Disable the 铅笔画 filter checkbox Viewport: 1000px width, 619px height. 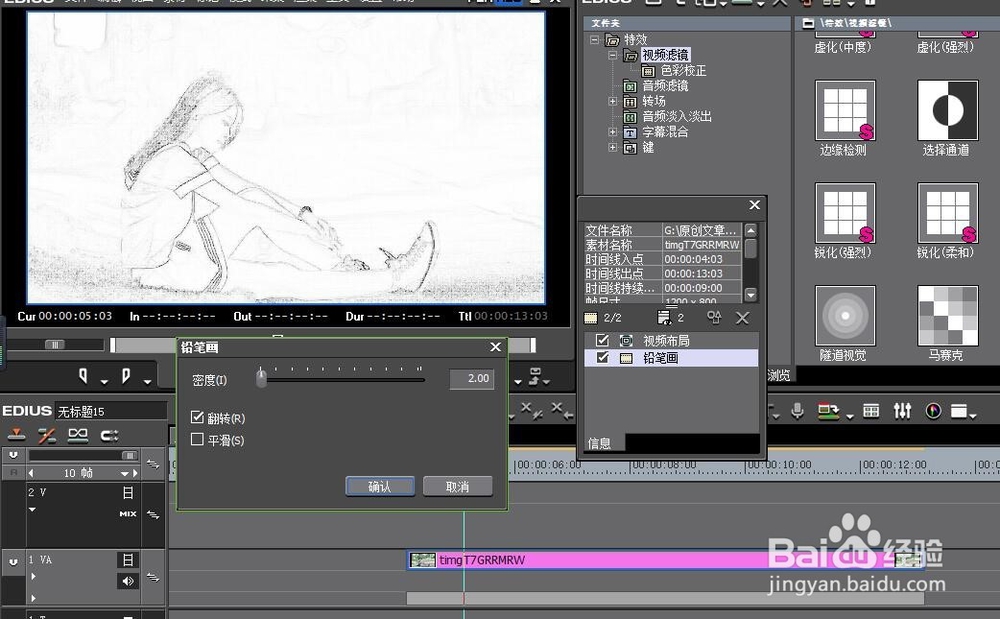(602, 358)
